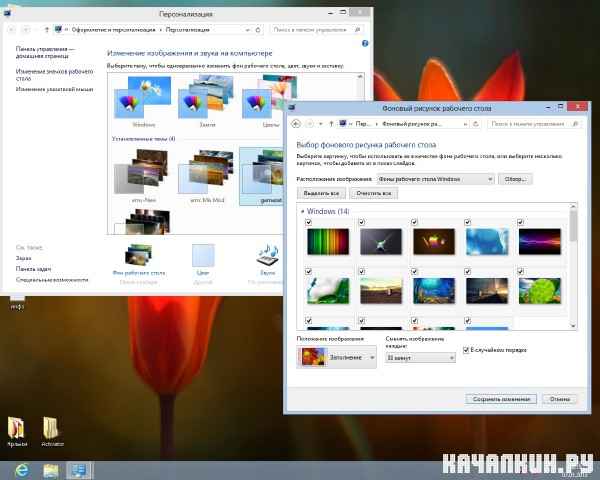Click the Очистить все button
Screen dimensions: 600x480
click(374, 193)
